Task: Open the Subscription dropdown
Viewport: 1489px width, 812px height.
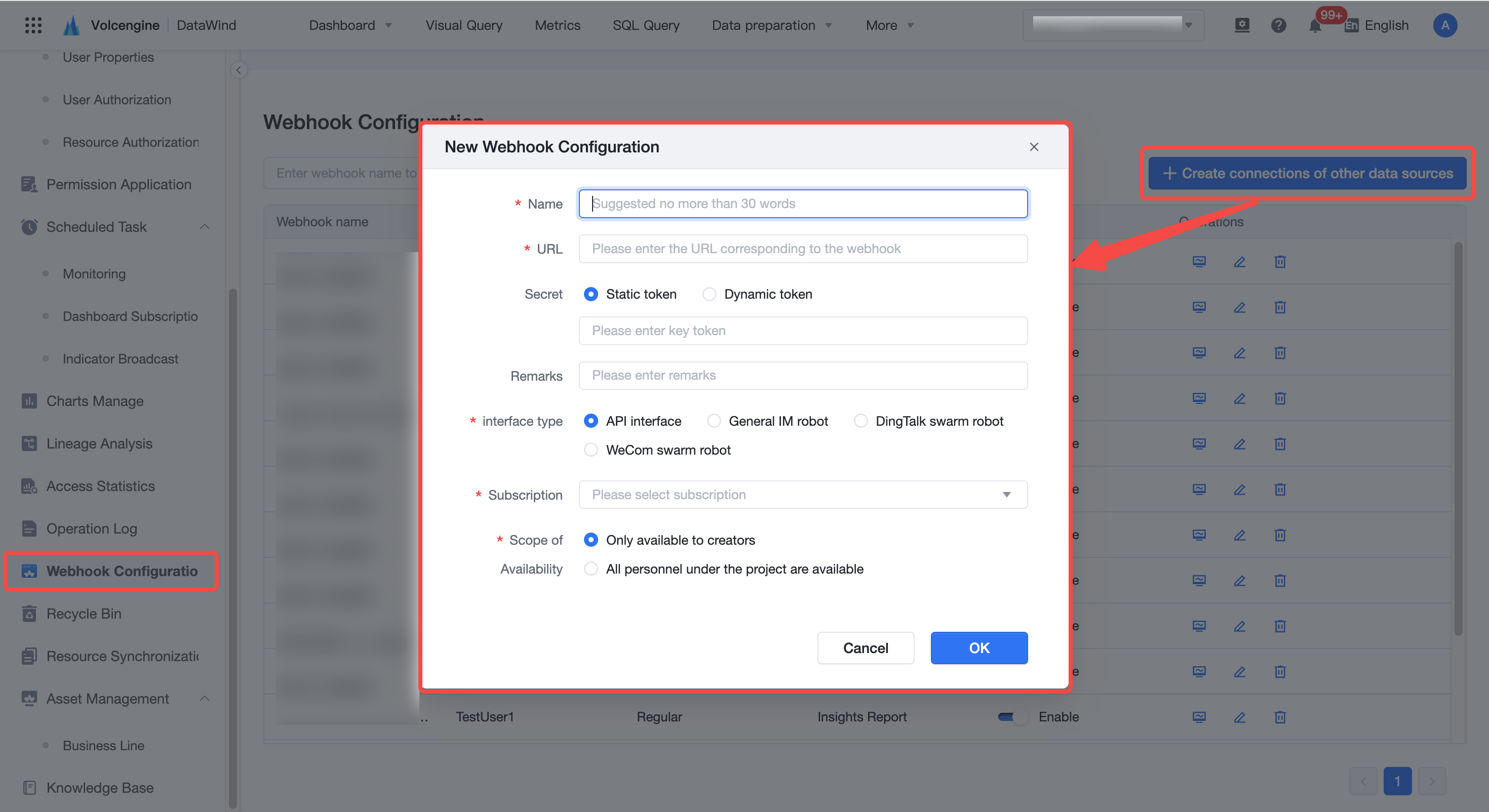Action: (x=803, y=495)
